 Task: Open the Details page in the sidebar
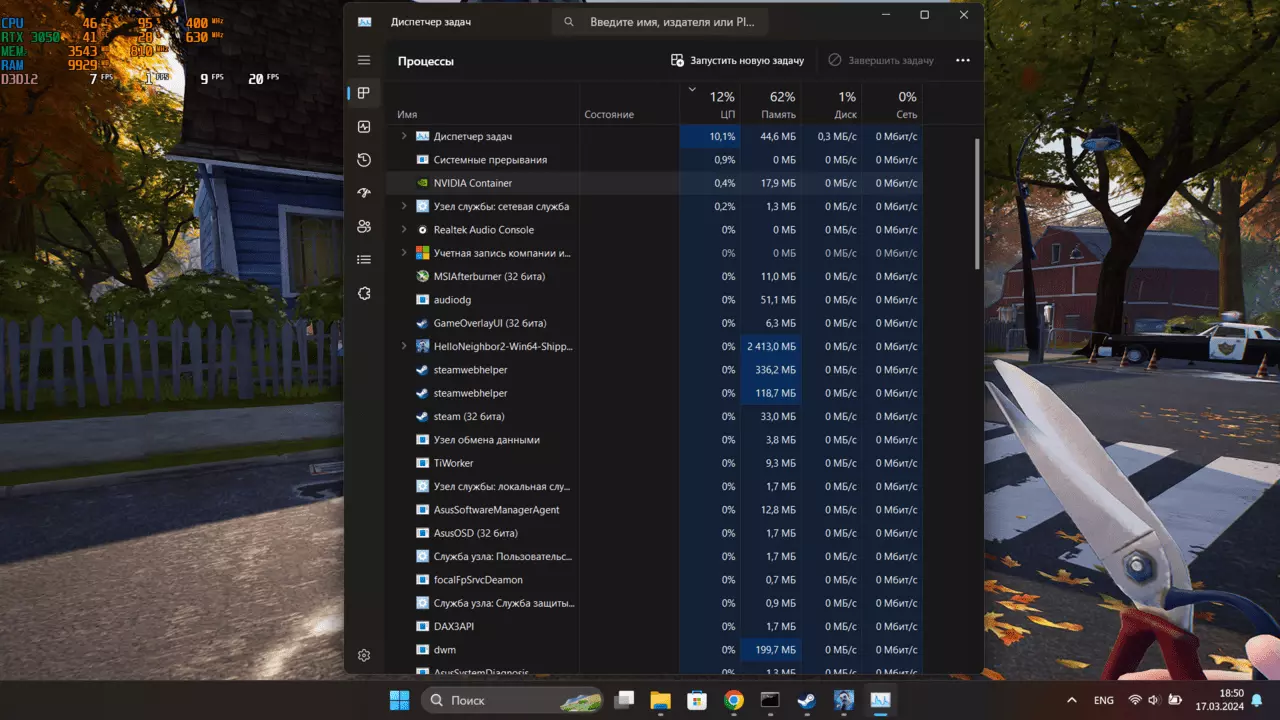coord(364,259)
